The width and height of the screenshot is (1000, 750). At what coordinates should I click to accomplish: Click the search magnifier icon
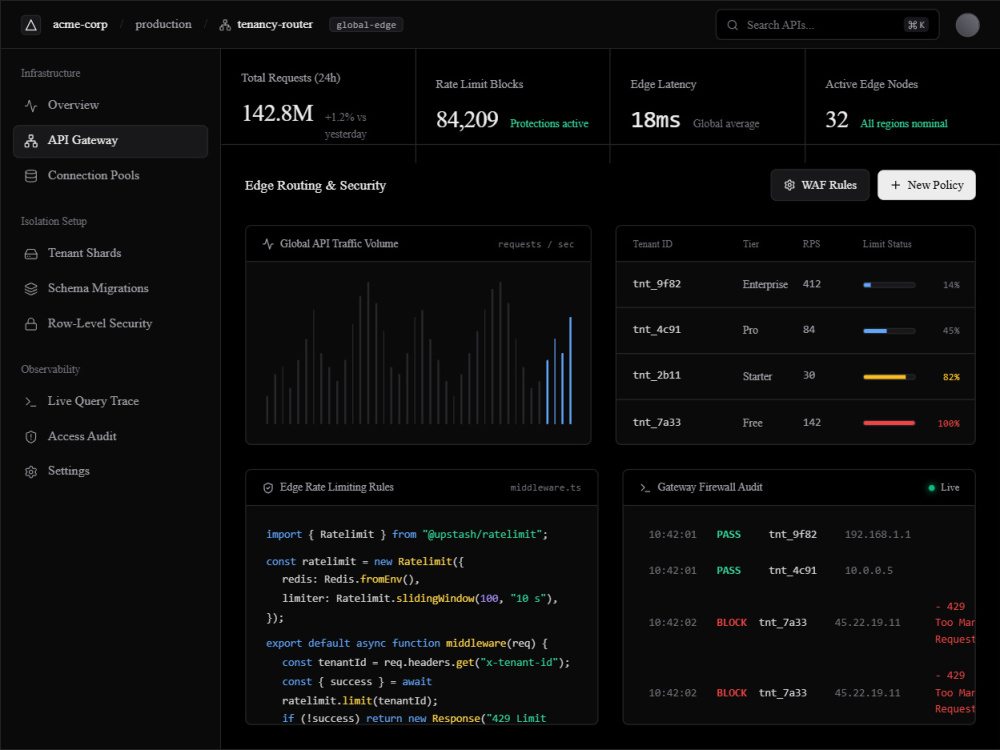click(732, 25)
